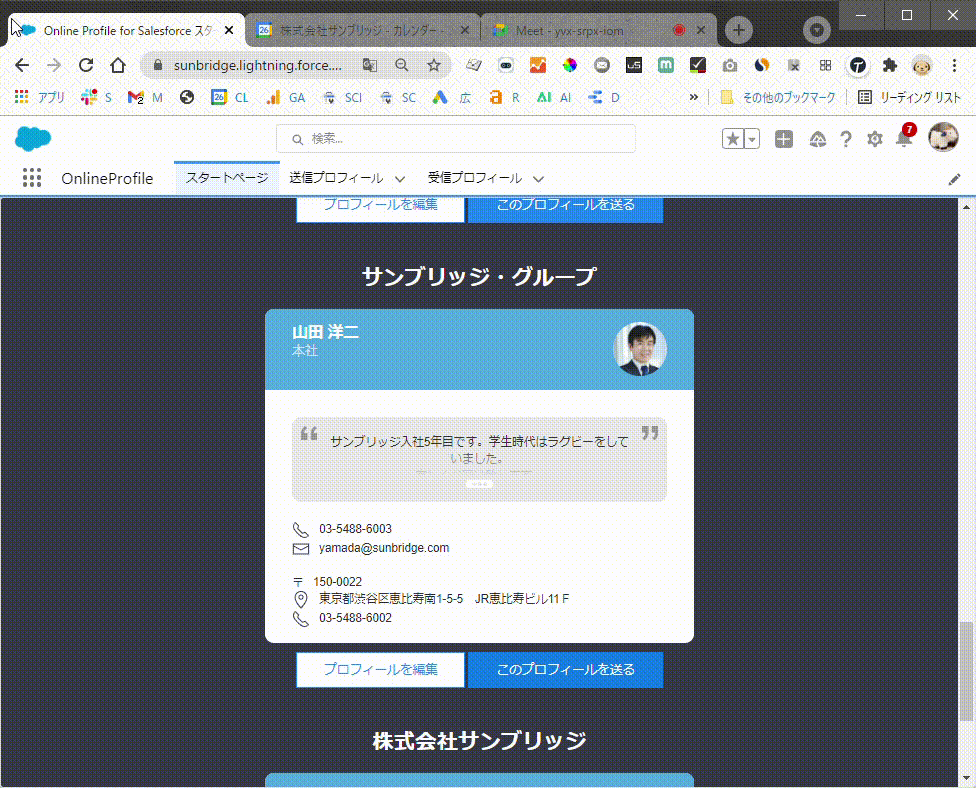
Task: Open the Salesforce setup gear menu
Action: coord(875,139)
